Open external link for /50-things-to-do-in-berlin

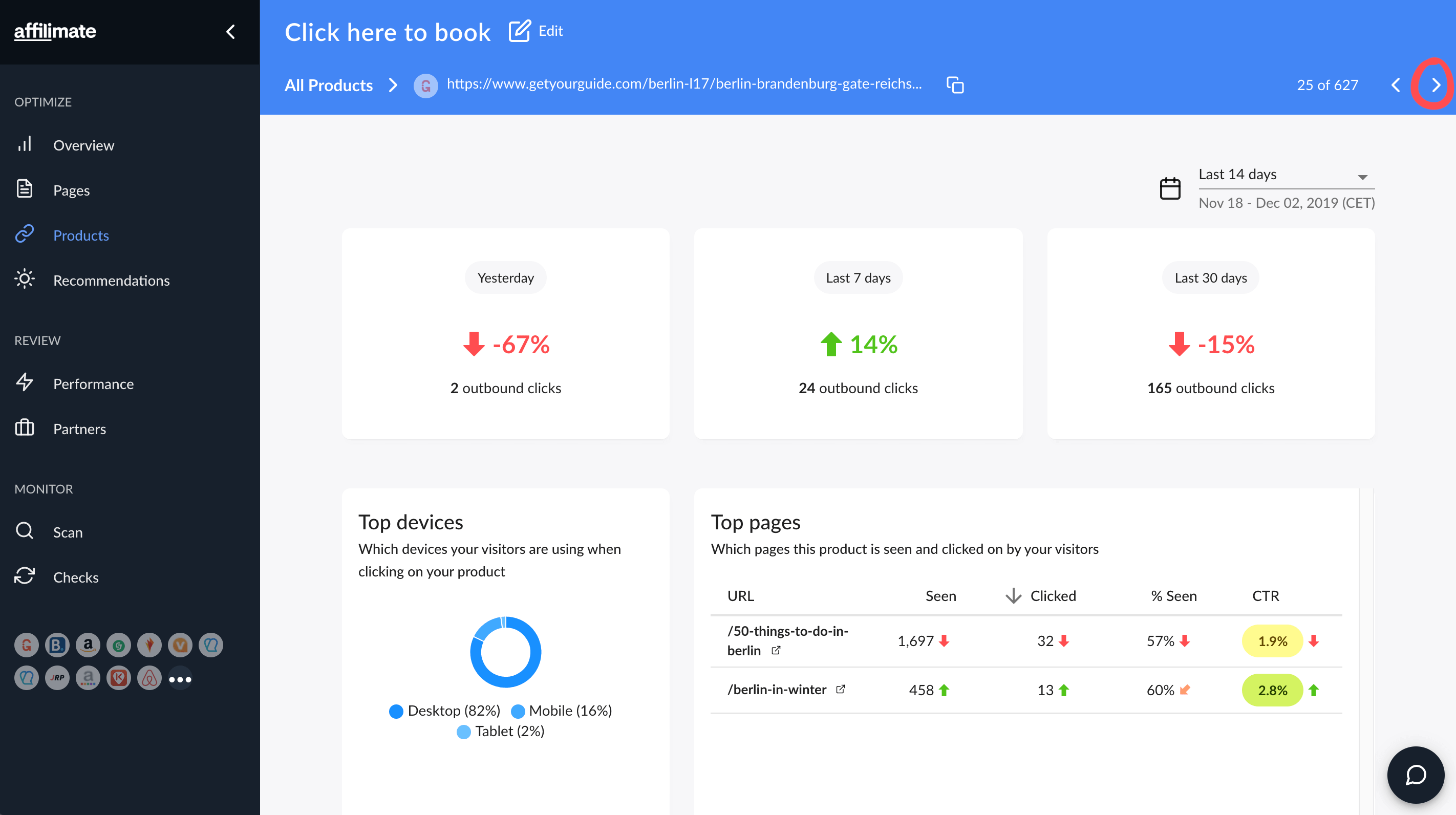point(776,650)
